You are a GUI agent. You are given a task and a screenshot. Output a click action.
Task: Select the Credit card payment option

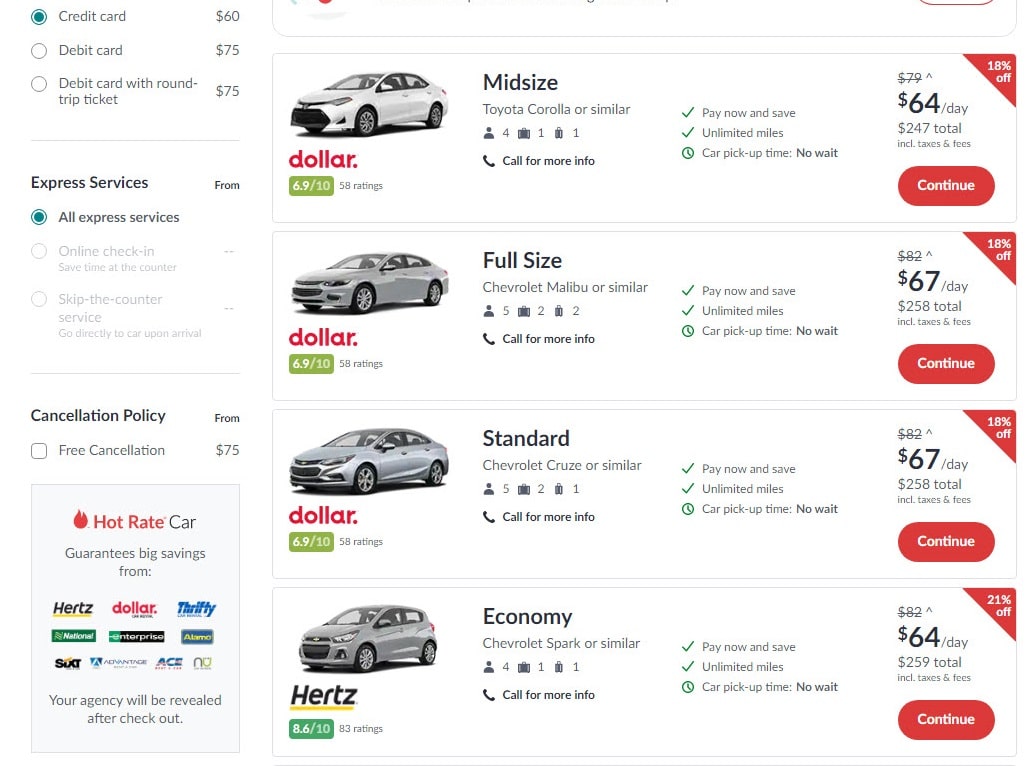(39, 16)
